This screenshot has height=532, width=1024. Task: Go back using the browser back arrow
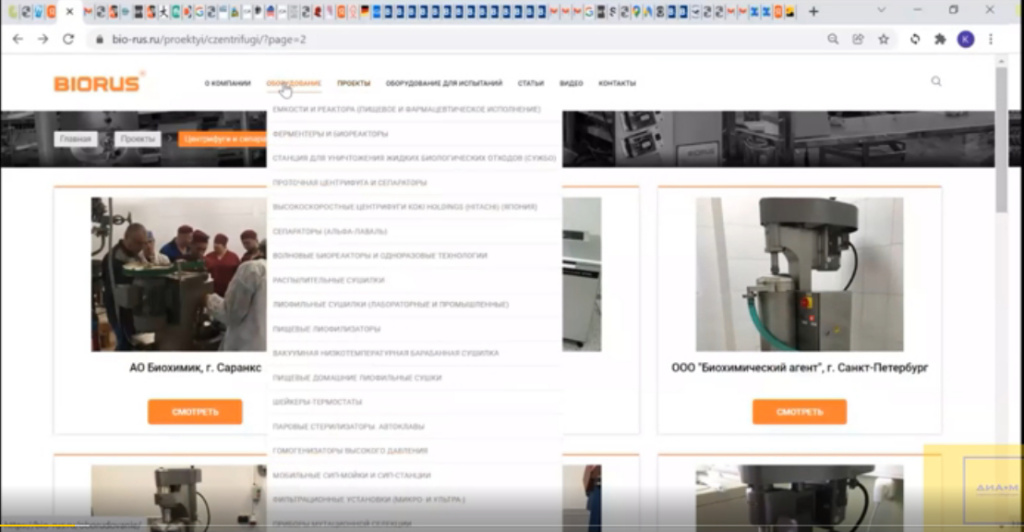pyautogui.click(x=18, y=39)
